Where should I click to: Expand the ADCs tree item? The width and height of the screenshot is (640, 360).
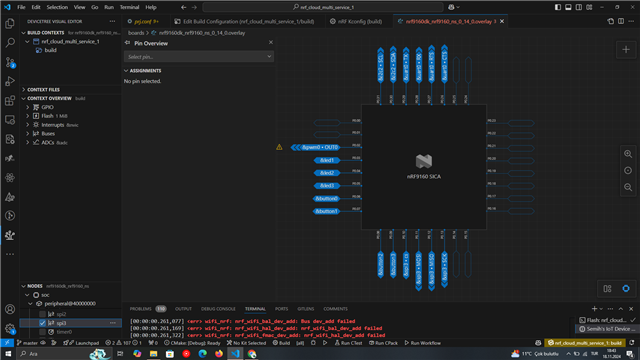tap(28, 142)
